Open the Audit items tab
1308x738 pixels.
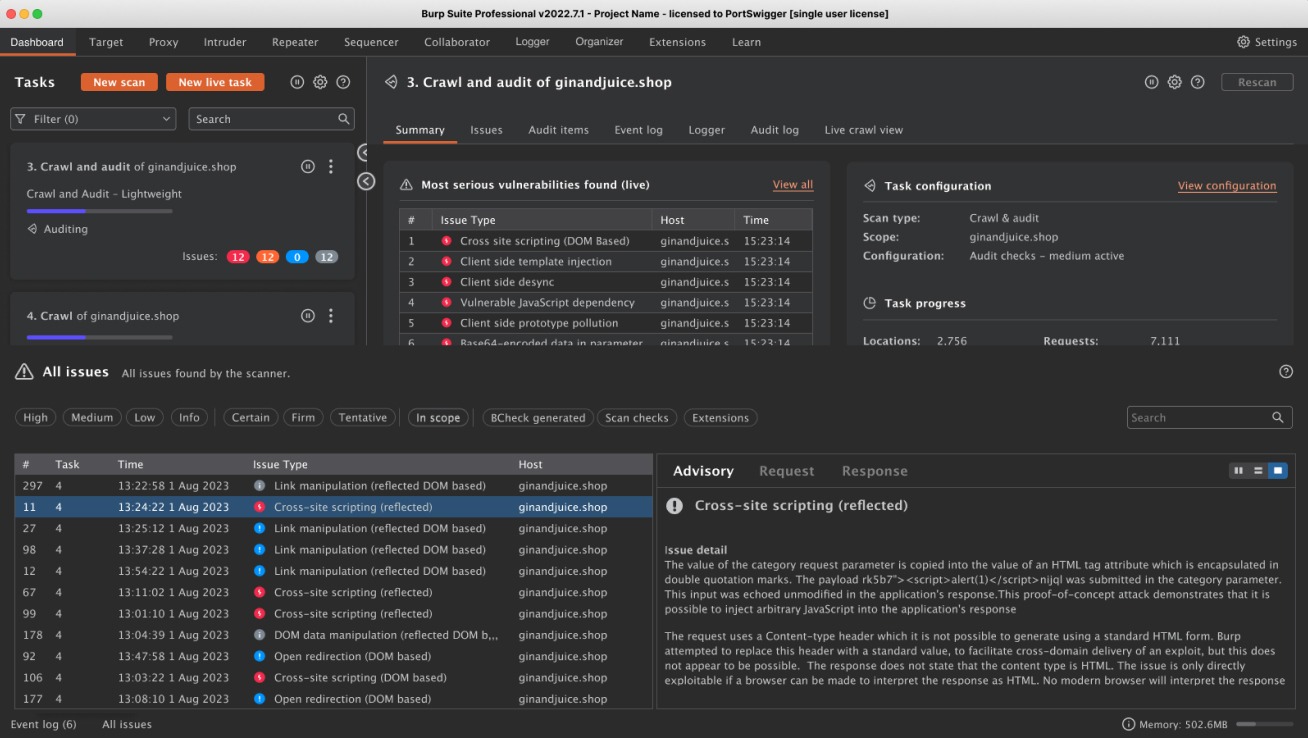(x=558, y=130)
